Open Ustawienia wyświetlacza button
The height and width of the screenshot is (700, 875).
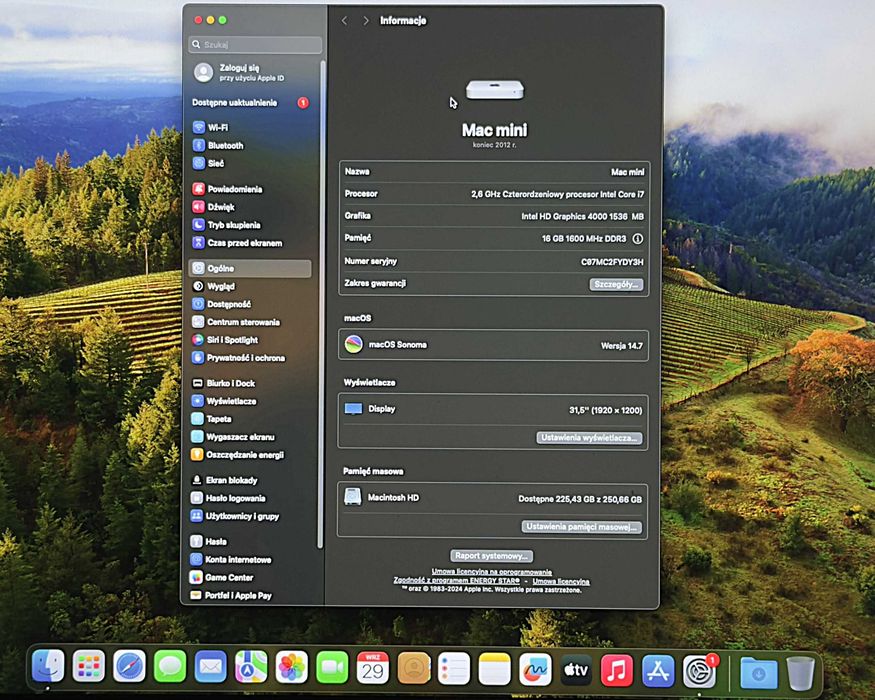point(589,438)
